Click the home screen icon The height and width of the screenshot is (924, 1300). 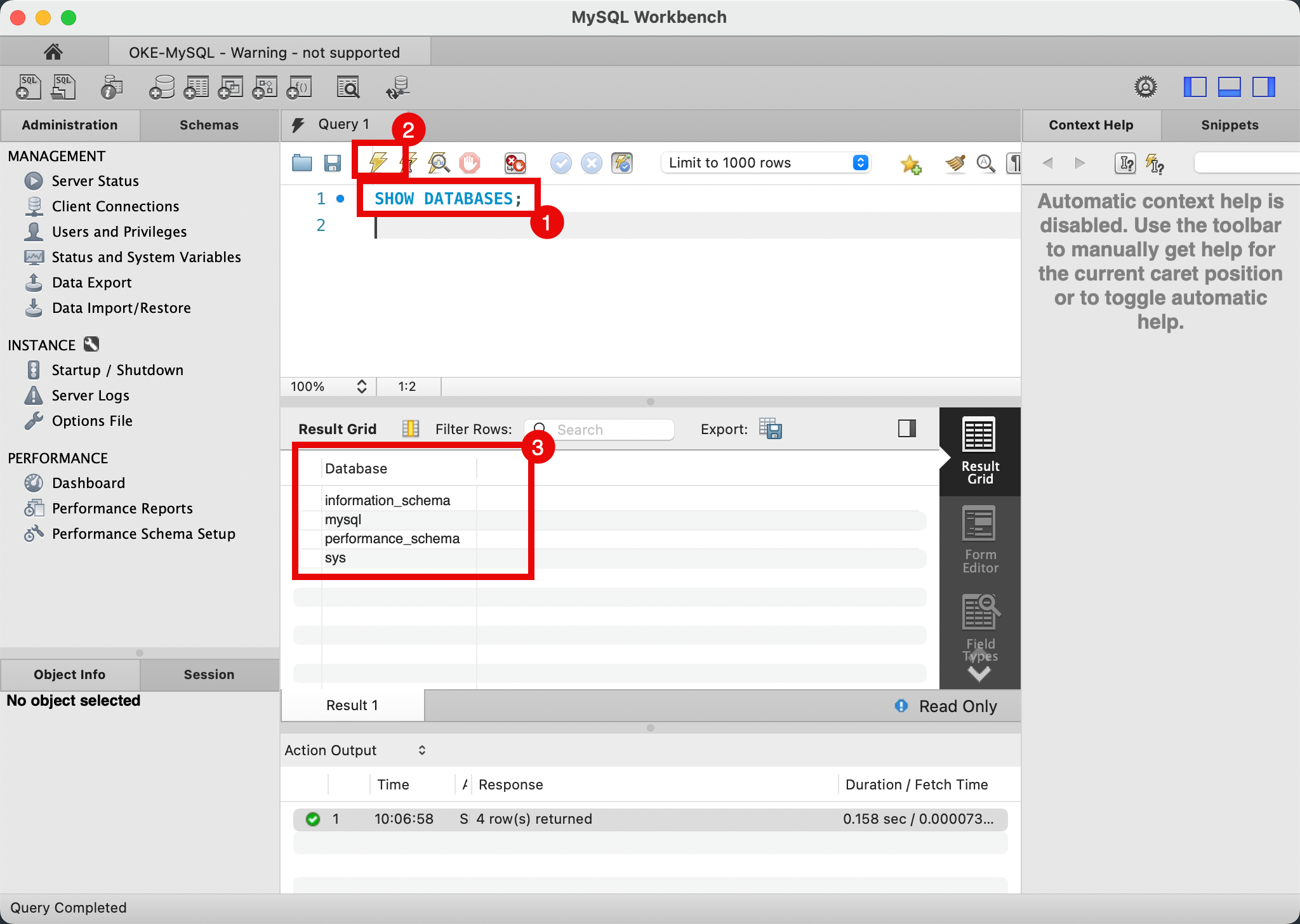coord(53,51)
